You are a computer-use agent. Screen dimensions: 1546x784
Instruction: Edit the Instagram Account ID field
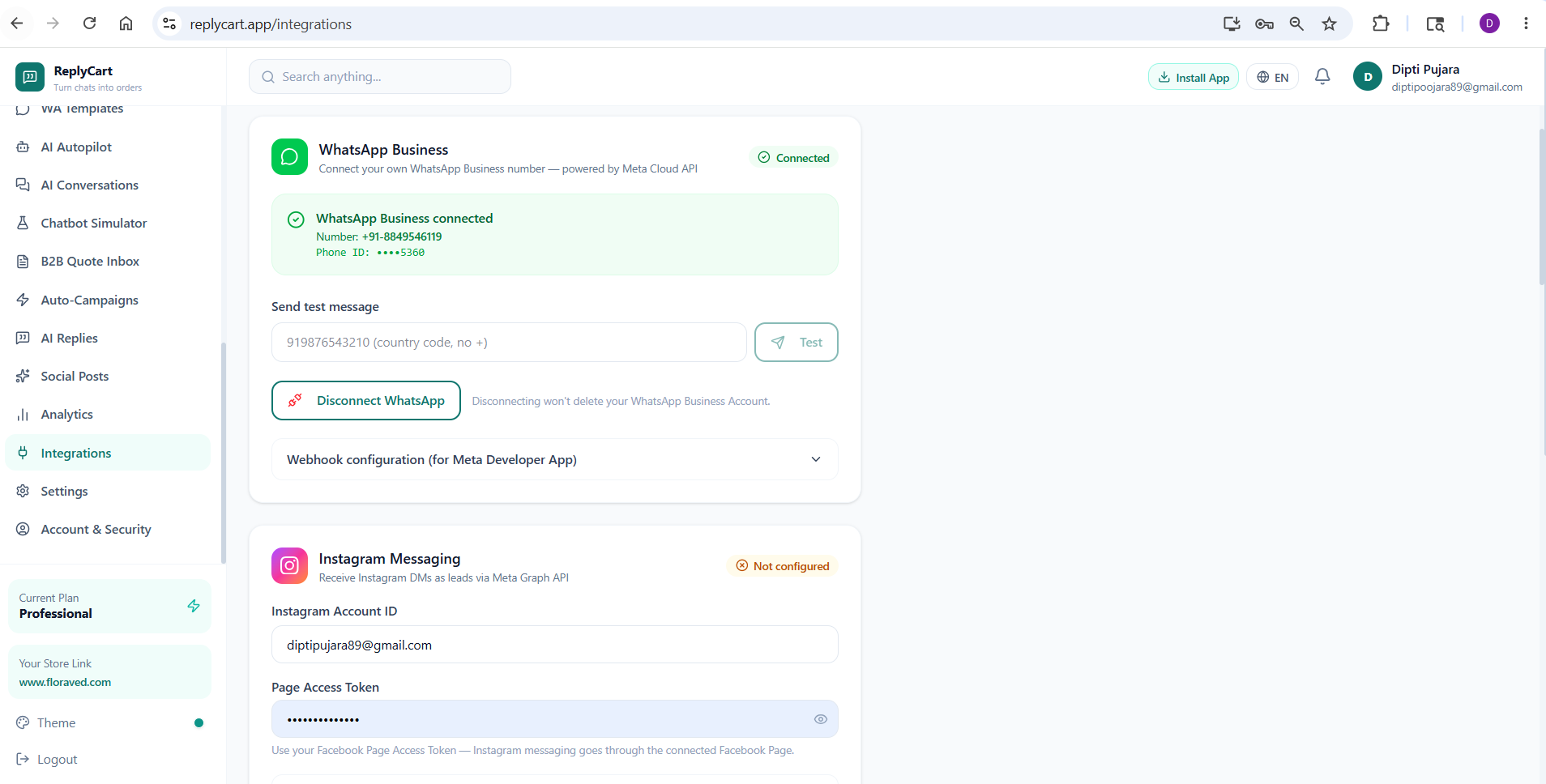point(555,645)
